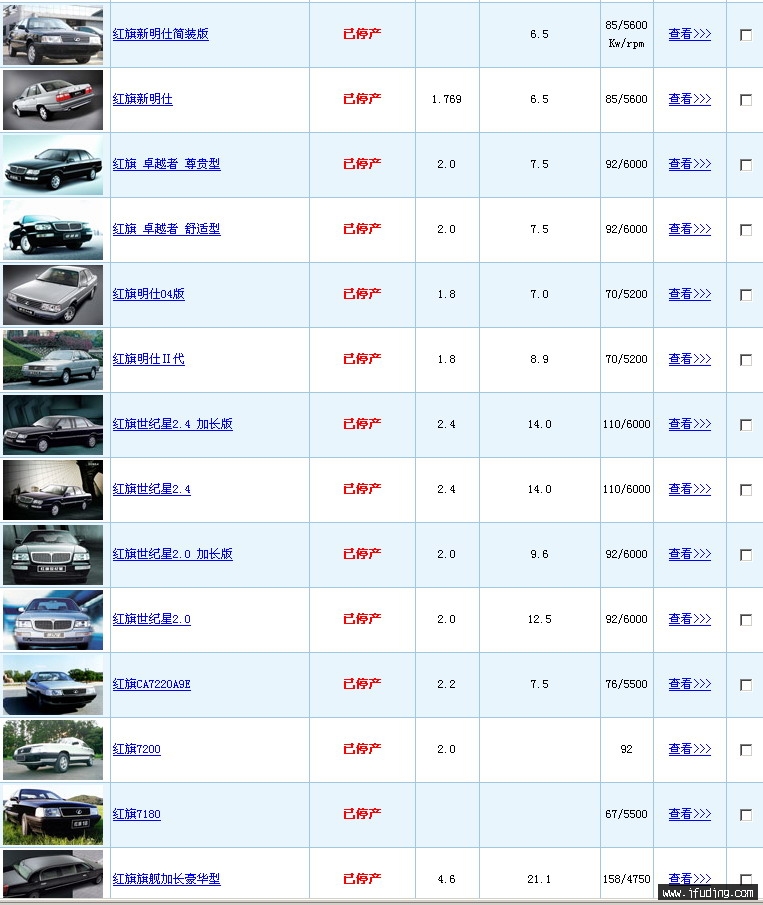This screenshot has width=763, height=905.
Task: Open thumbnail photo of 红旗明仕04版
Action: 53,295
